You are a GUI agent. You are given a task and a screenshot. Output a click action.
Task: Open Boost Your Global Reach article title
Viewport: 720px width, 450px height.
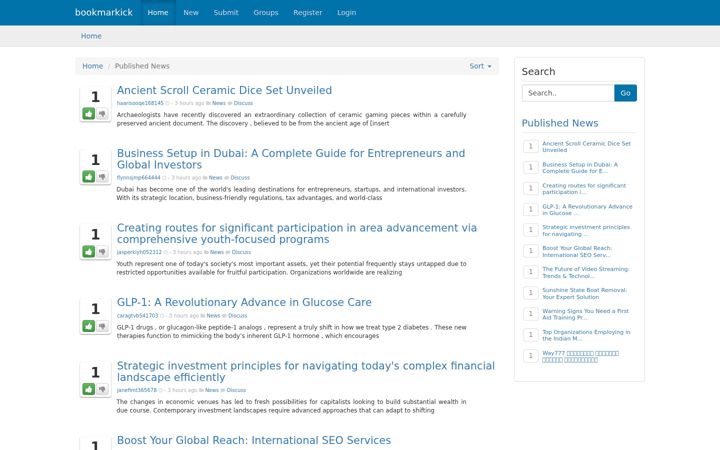[x=254, y=440]
